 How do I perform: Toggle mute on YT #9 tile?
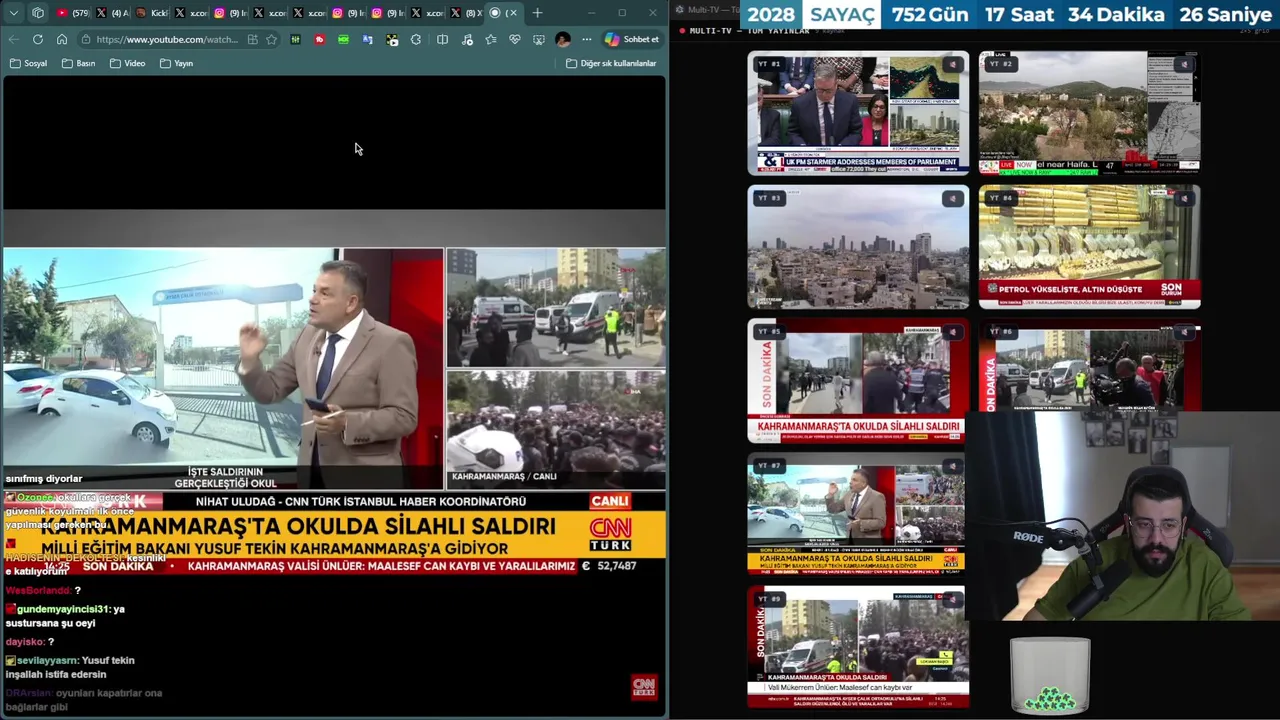click(951, 599)
